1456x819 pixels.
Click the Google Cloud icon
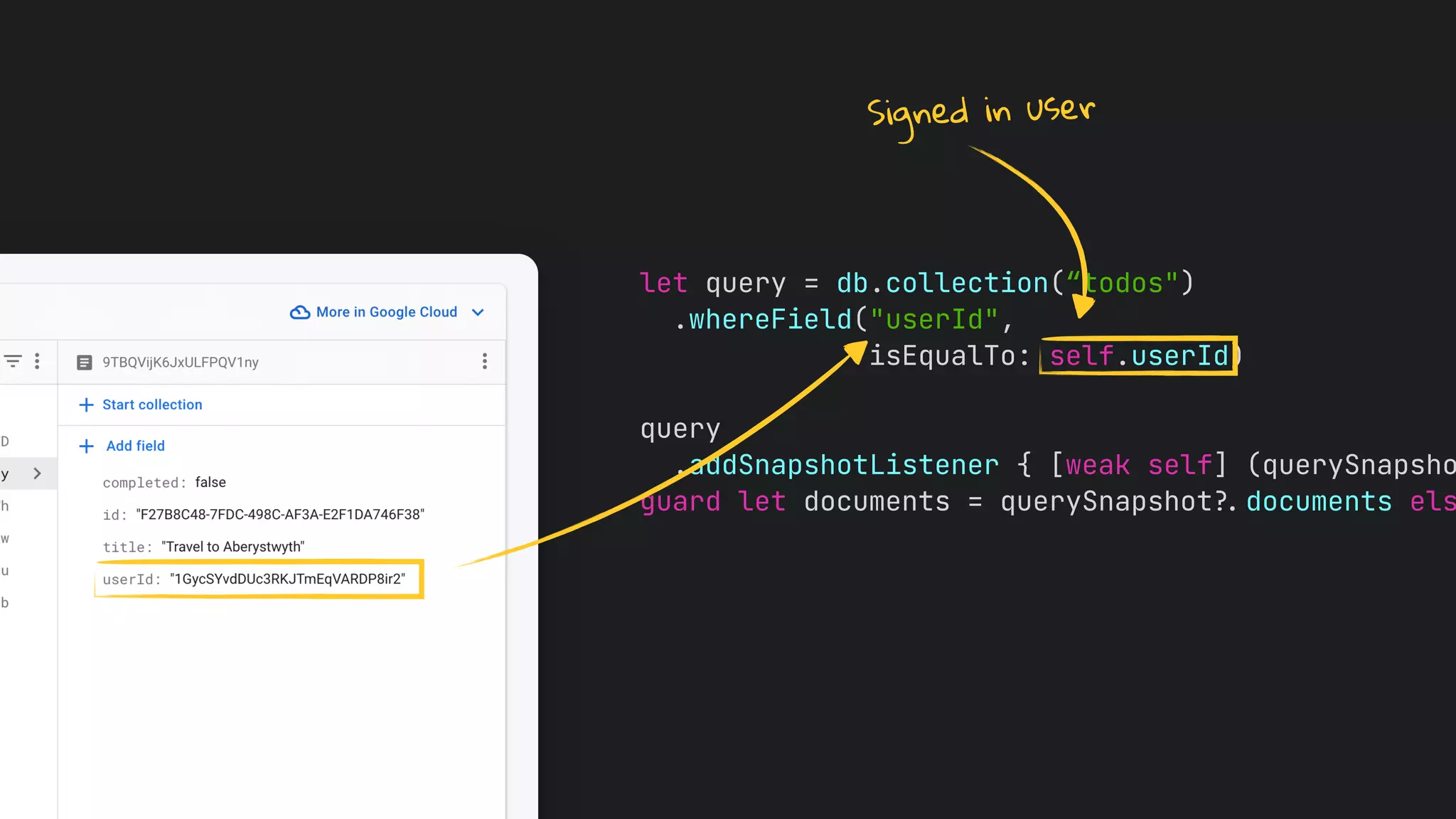pyautogui.click(x=300, y=312)
